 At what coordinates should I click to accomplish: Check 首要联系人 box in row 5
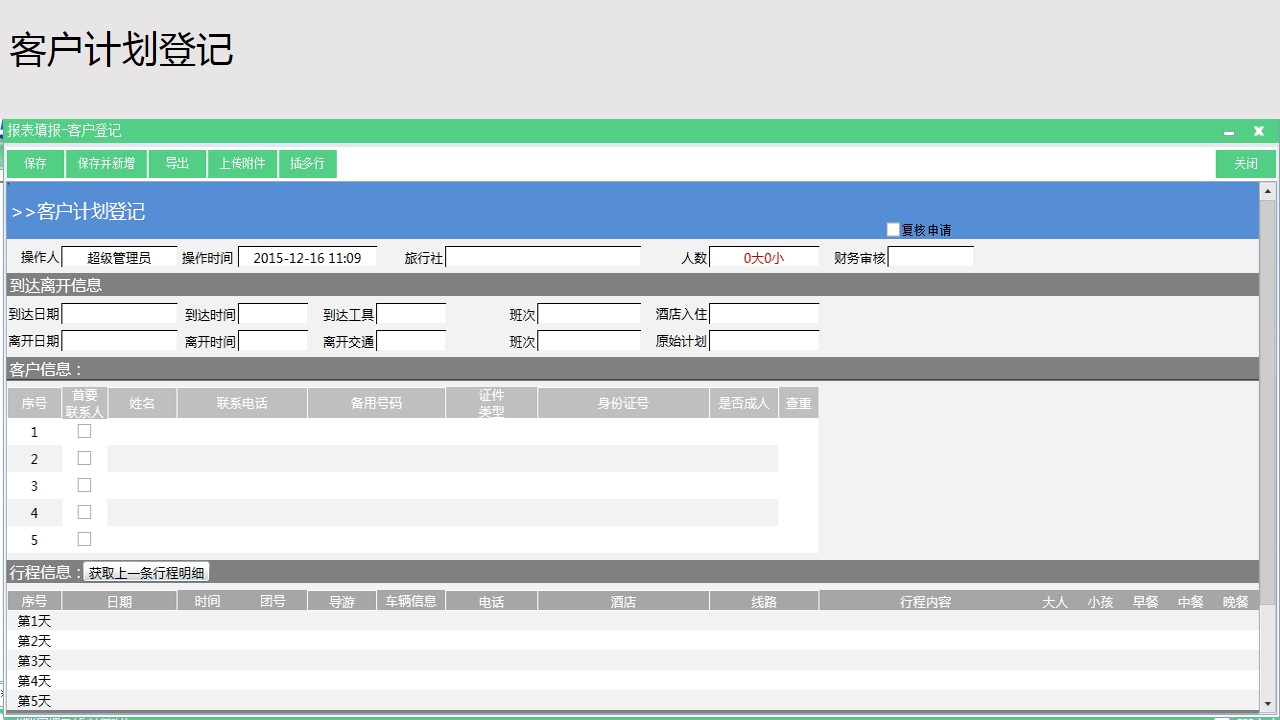coord(85,539)
